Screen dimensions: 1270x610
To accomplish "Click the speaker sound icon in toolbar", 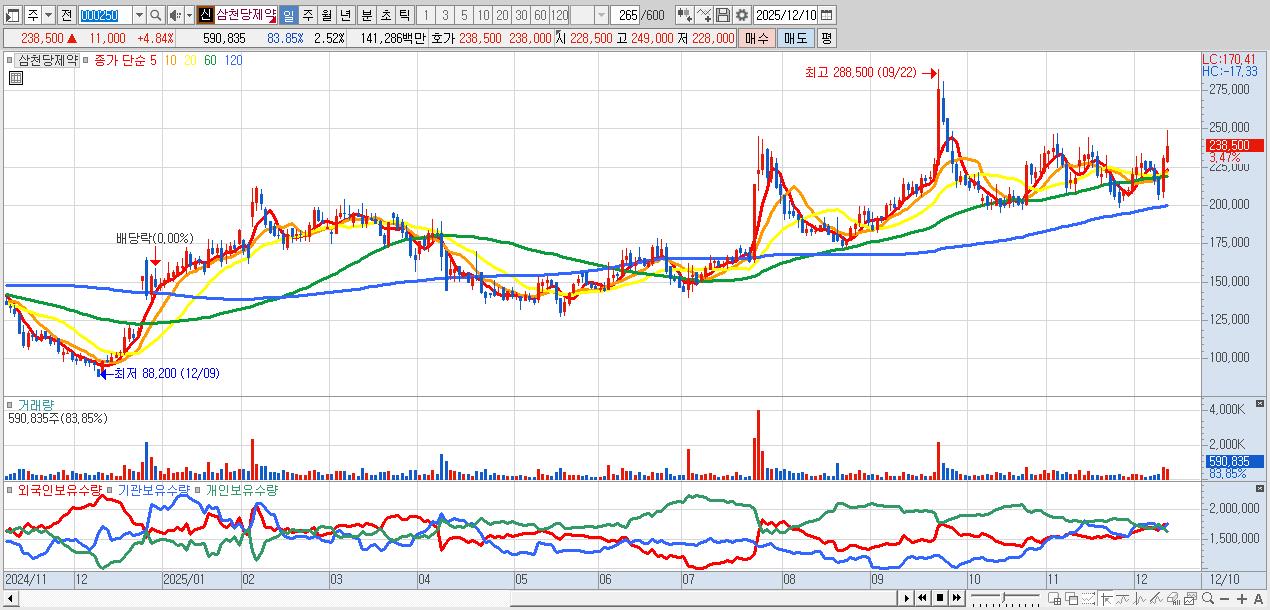I will 174,15.
